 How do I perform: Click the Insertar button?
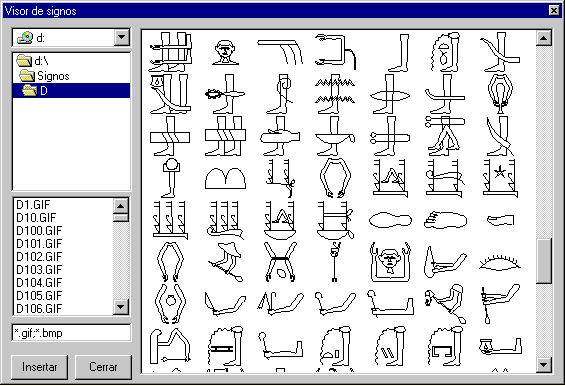[x=39, y=367]
